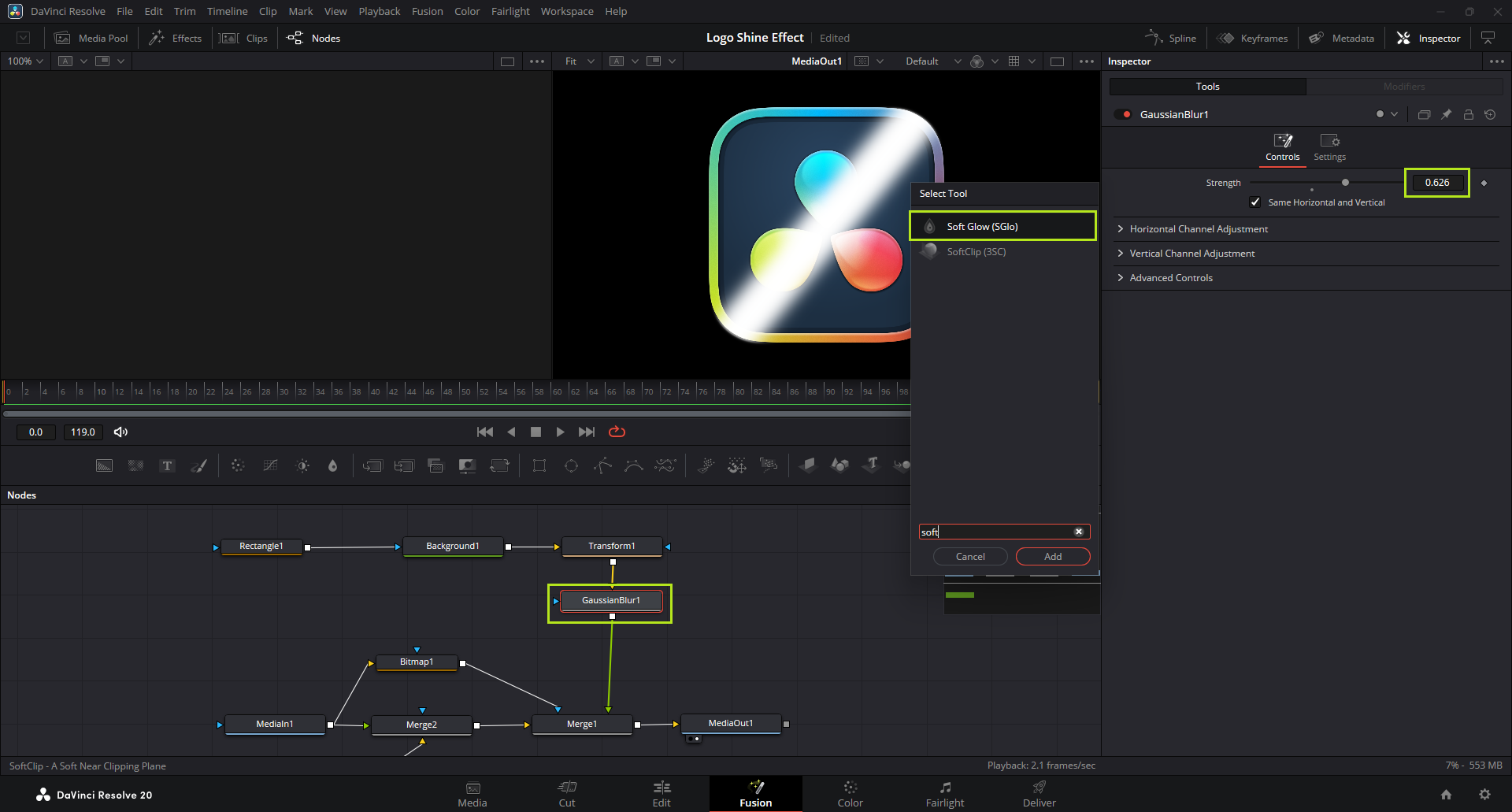This screenshot has height=812, width=1512.
Task: Select the Brightness Contrast tool icon
Action: (x=302, y=465)
